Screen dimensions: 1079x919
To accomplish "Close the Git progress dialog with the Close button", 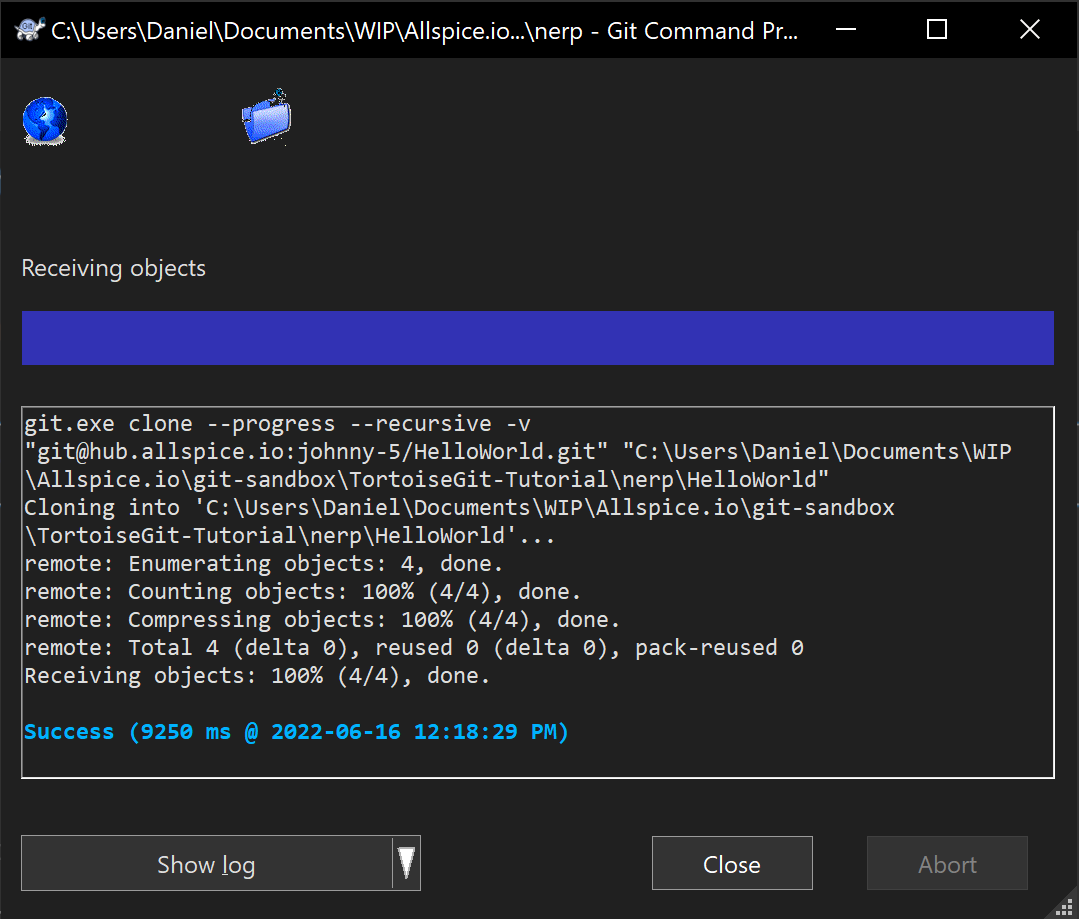I will 732,863.
